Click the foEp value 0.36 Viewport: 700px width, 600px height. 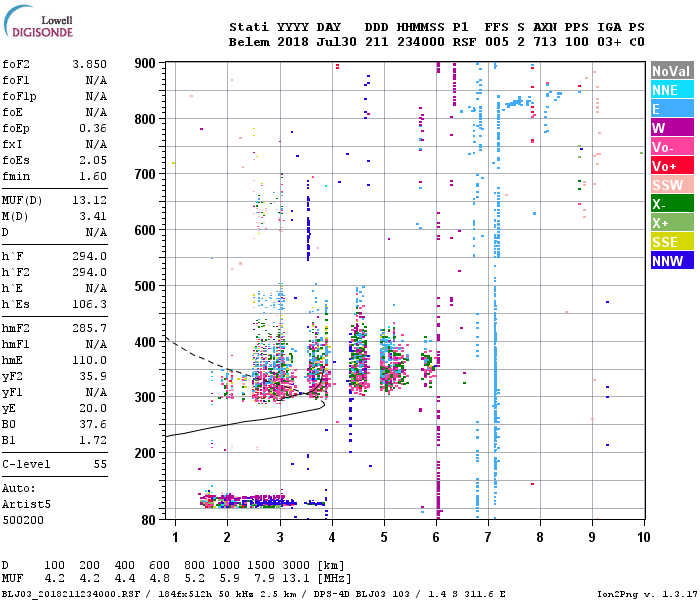click(x=93, y=129)
